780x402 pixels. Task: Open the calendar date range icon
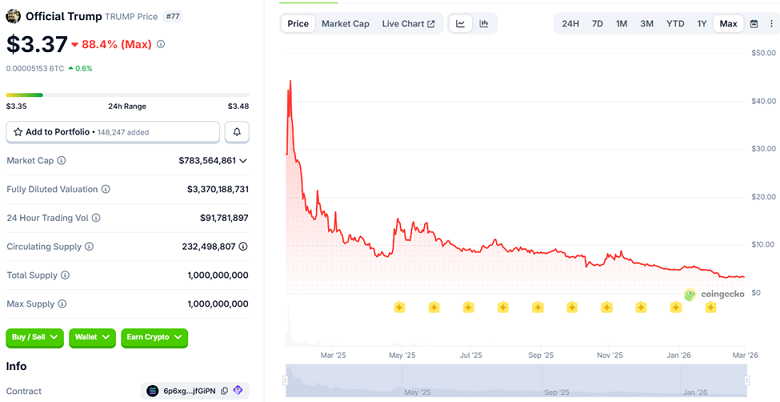754,24
